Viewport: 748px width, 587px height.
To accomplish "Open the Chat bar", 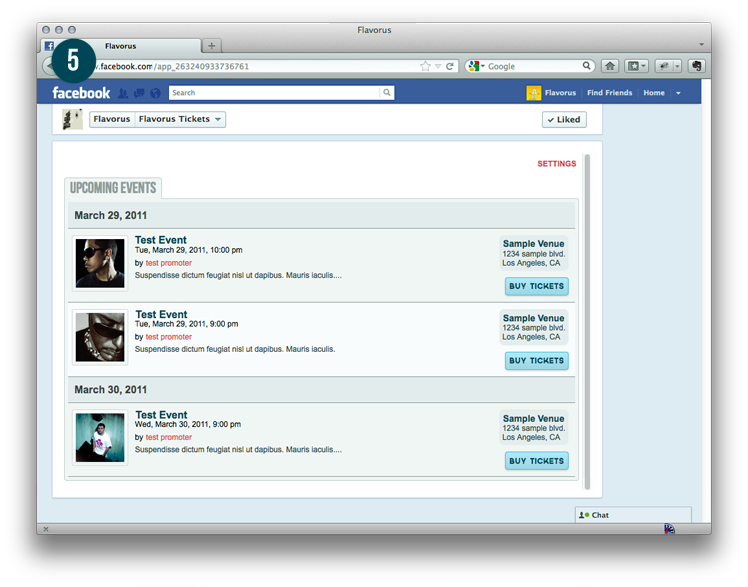I will 633,515.
